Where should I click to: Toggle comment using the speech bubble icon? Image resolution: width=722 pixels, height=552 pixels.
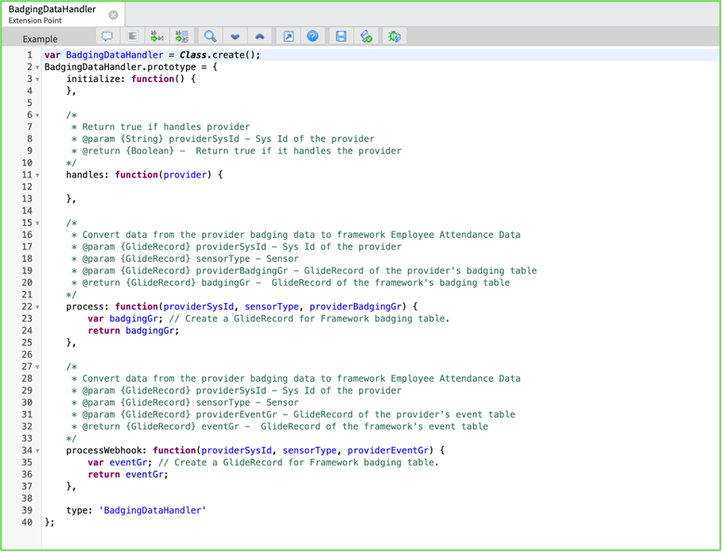pos(107,36)
